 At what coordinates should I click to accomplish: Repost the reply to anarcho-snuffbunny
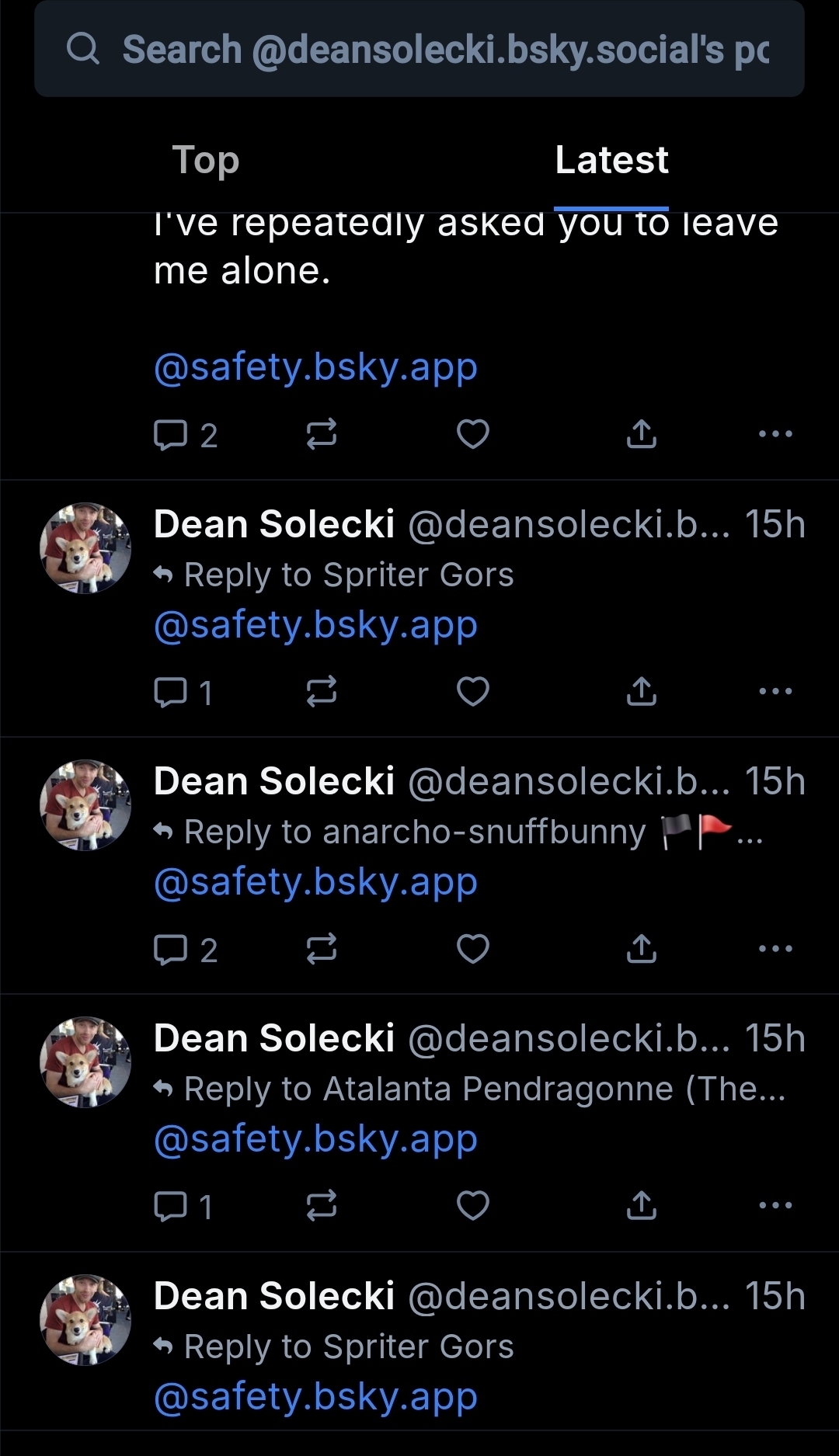(321, 948)
